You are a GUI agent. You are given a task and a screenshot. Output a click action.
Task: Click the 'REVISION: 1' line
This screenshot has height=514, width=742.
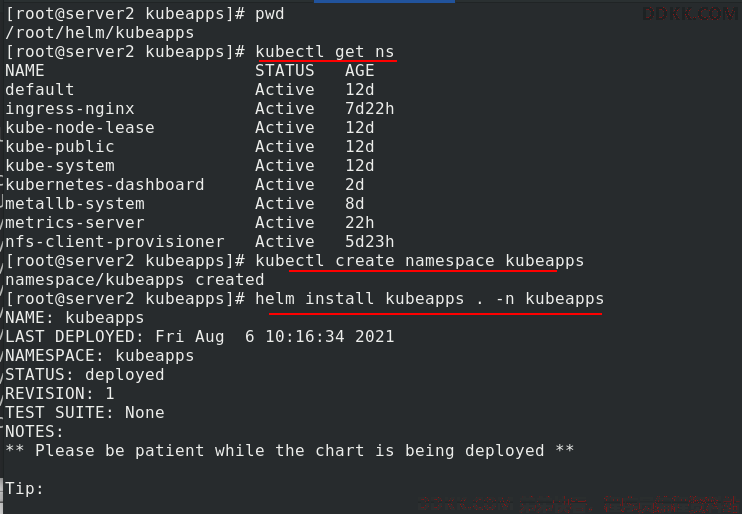coord(60,393)
